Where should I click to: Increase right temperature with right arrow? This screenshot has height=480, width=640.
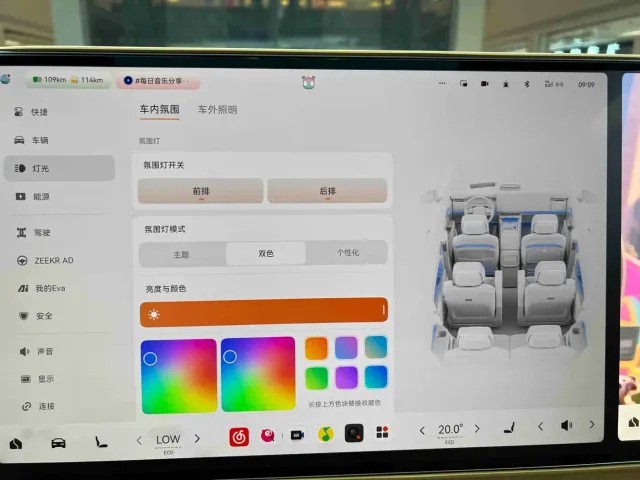point(477,429)
